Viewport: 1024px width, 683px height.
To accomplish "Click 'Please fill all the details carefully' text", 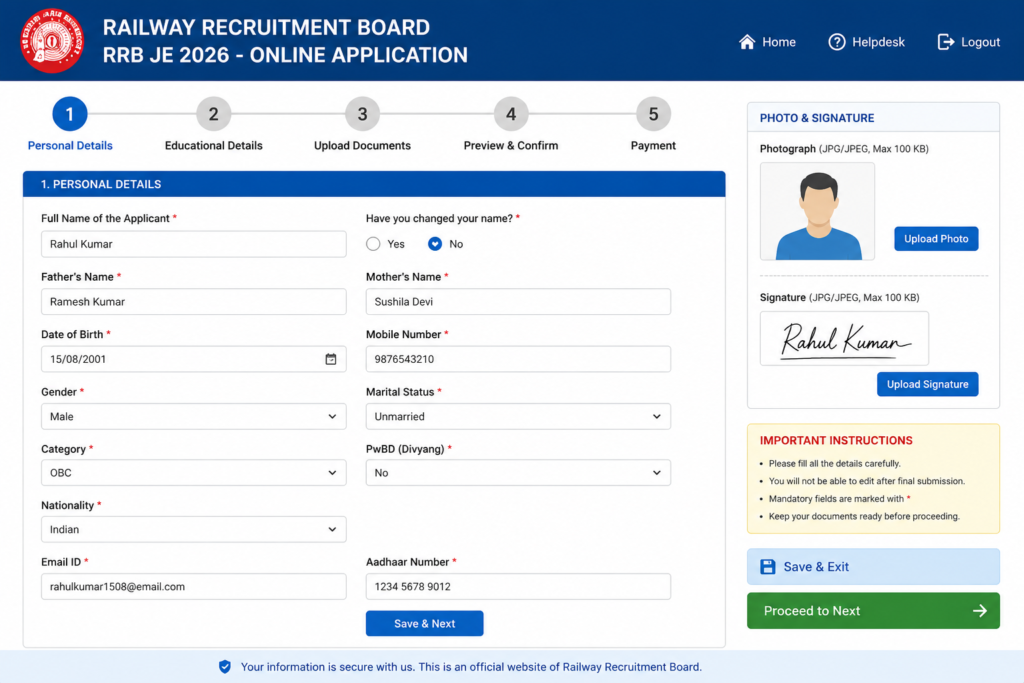I will [835, 464].
